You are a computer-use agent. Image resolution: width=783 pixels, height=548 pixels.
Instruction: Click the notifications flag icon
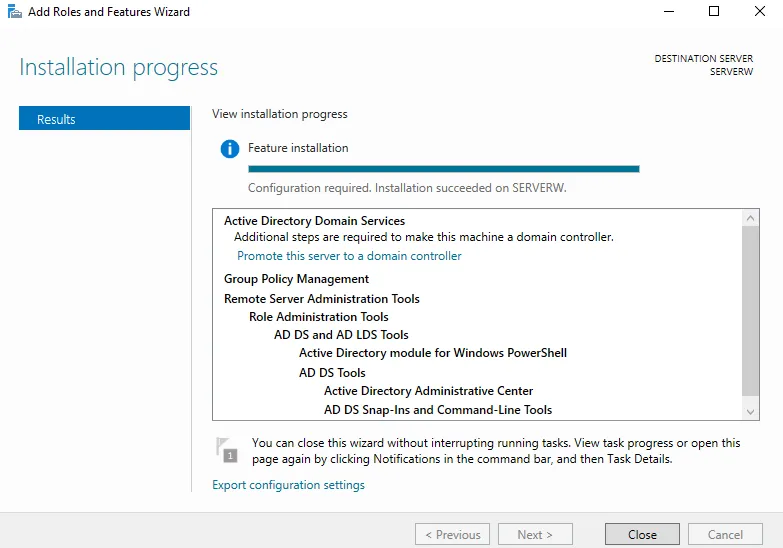tap(227, 450)
